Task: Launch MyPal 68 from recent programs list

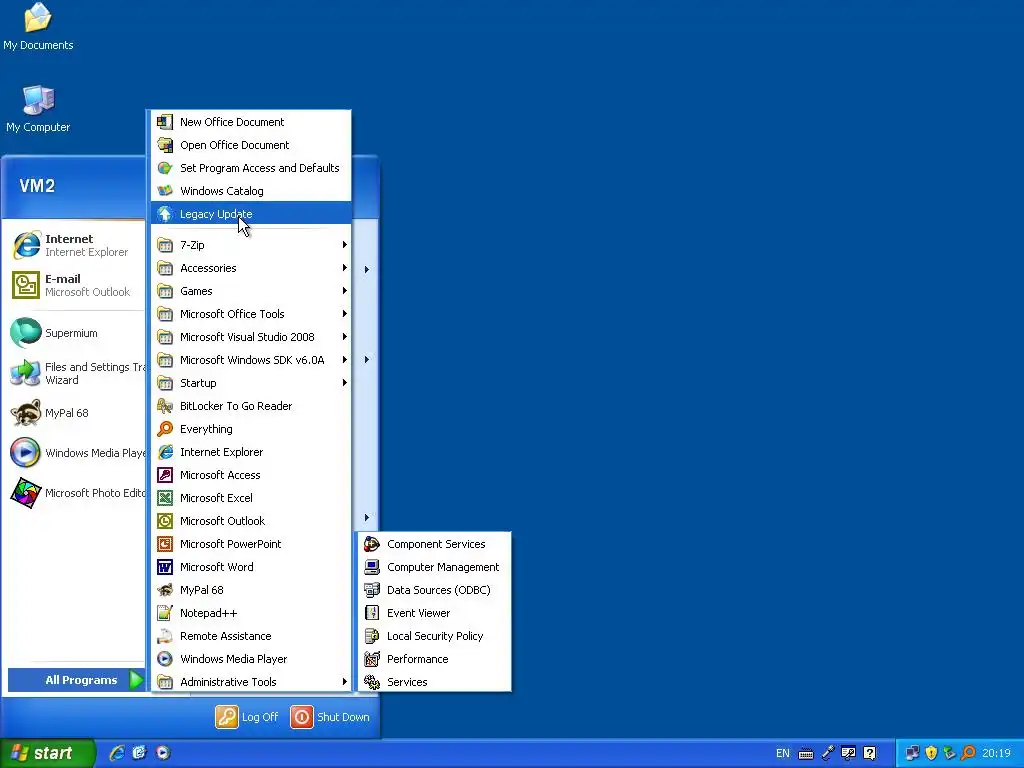Action: click(75, 413)
